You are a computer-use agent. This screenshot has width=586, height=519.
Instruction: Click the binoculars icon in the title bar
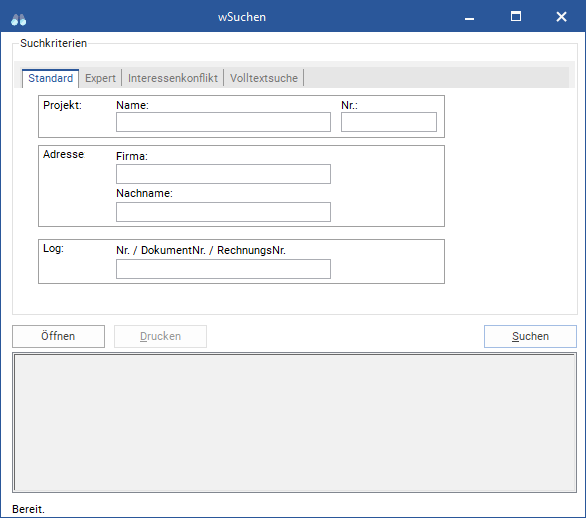(19, 19)
